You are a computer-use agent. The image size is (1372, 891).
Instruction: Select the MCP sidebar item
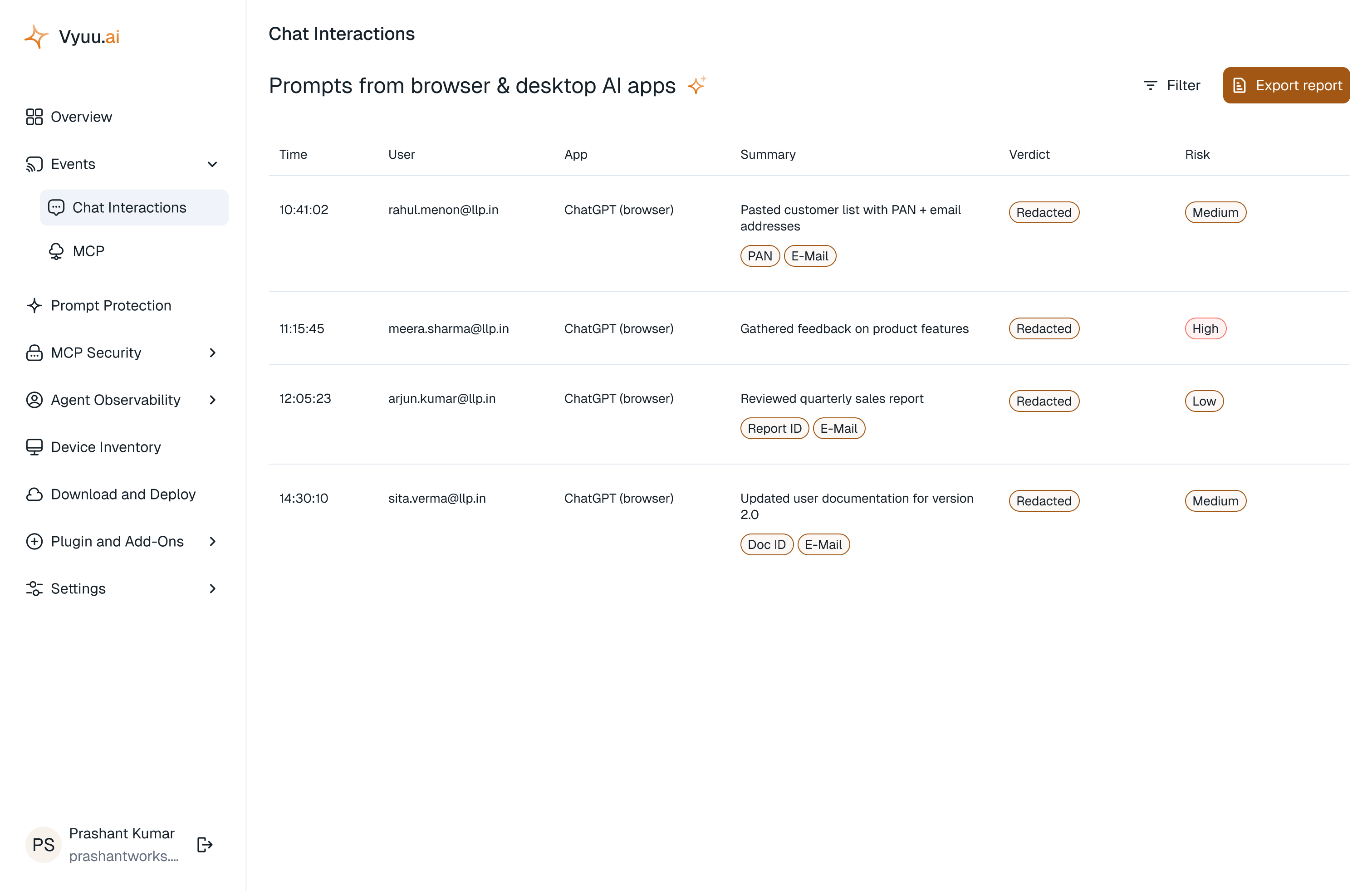coord(134,251)
